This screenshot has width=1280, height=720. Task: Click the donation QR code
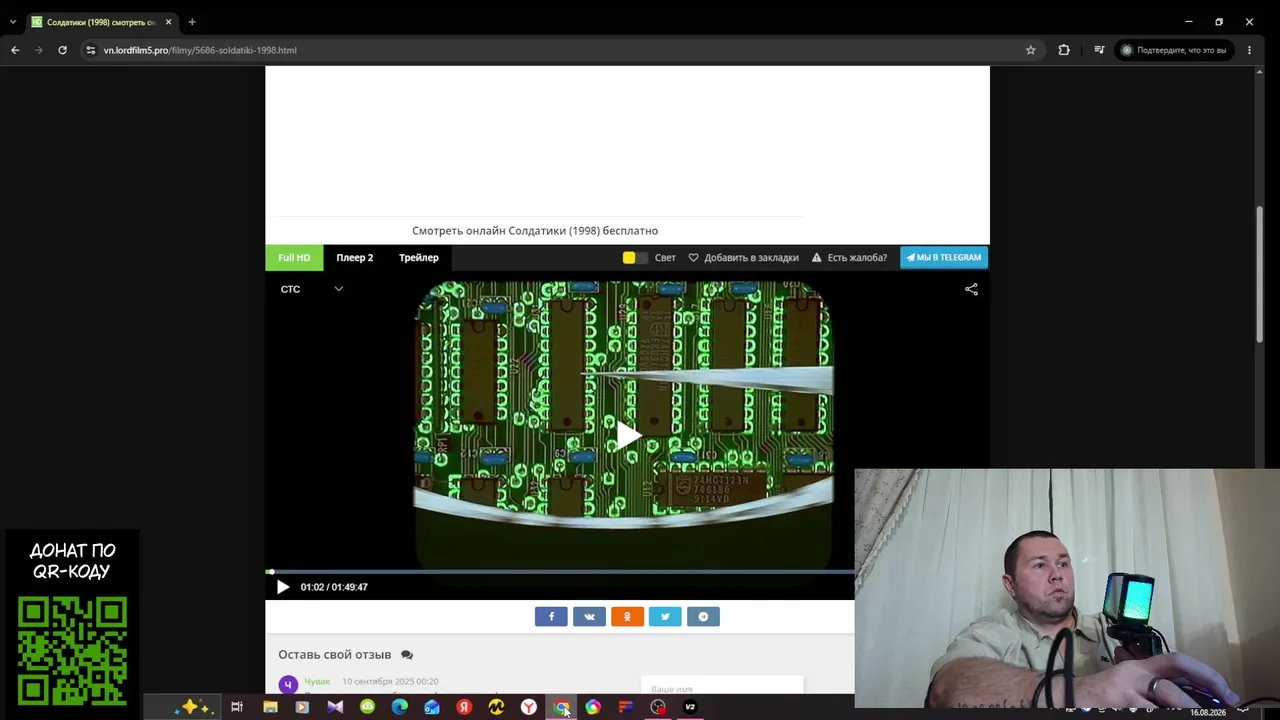coord(72,651)
